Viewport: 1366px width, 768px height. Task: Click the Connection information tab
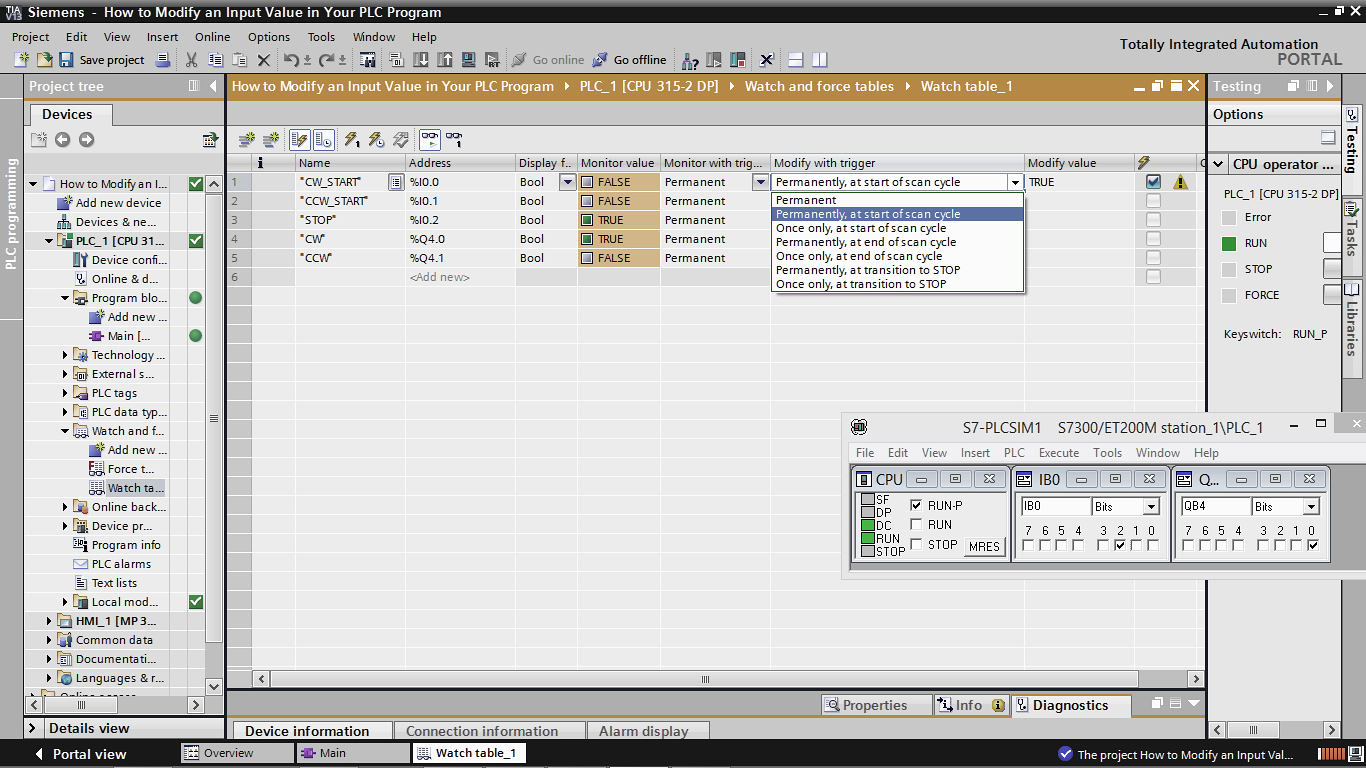482,731
